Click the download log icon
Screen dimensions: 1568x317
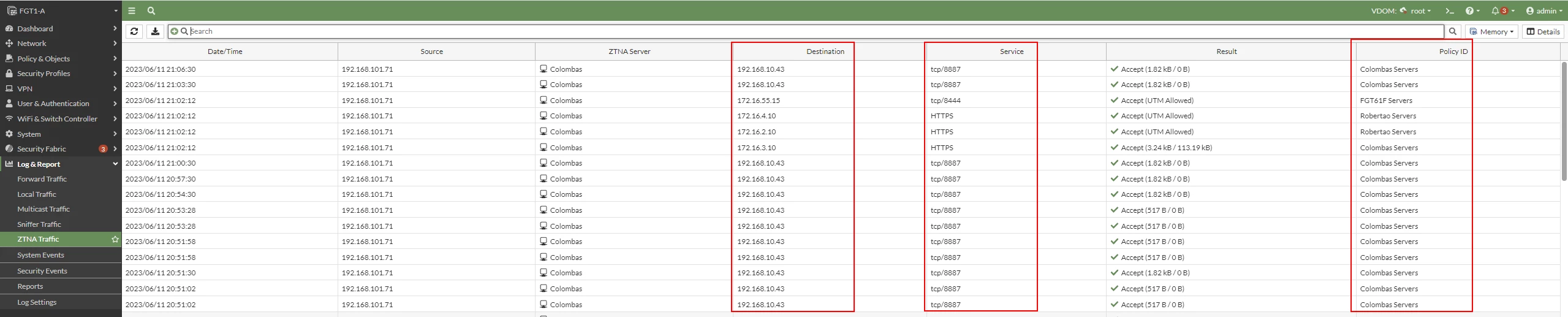[155, 31]
